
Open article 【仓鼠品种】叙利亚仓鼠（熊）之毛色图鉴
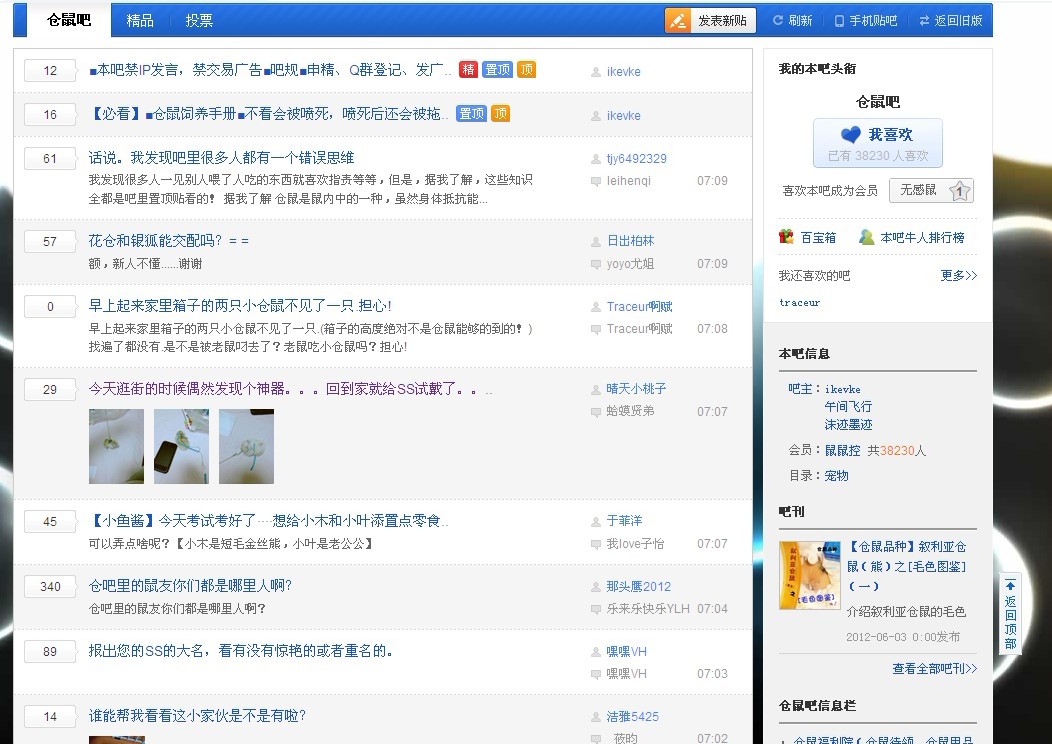point(906,566)
